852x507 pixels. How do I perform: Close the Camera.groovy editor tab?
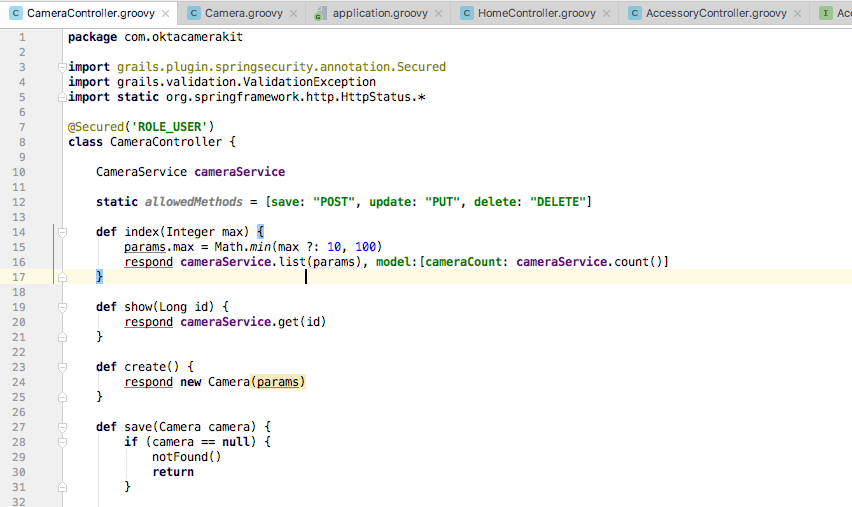[291, 14]
